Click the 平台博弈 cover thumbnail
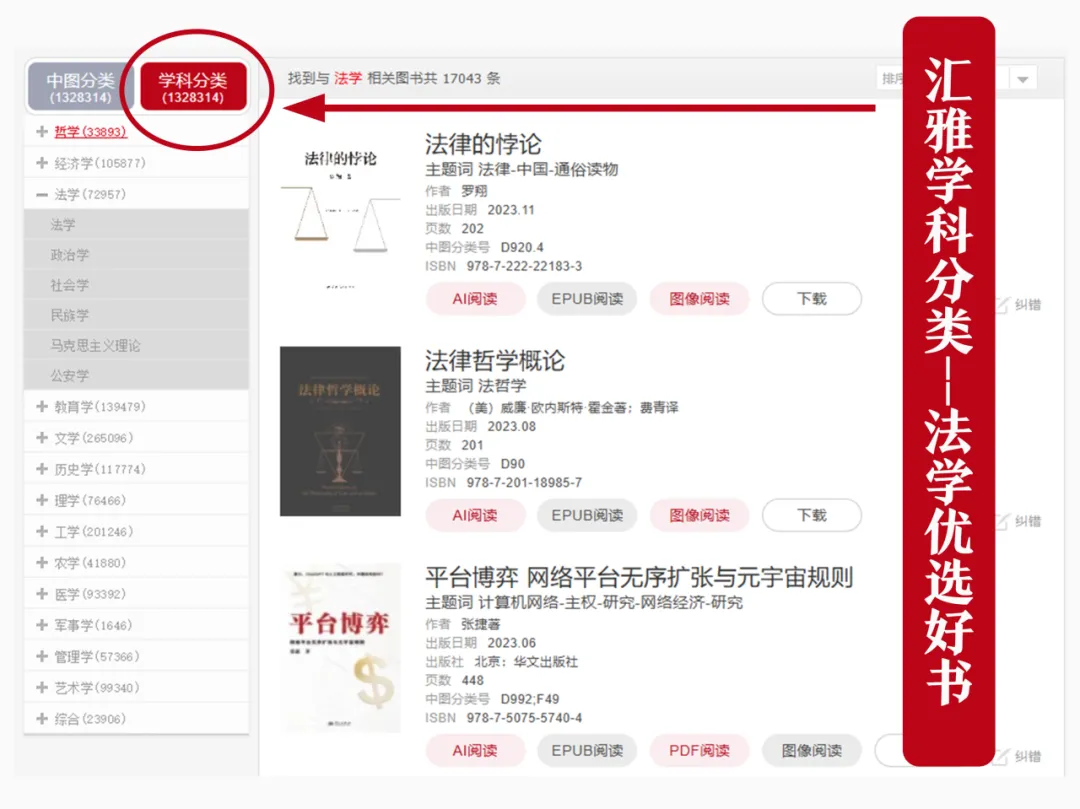The width and height of the screenshot is (1080, 809). pyautogui.click(x=340, y=648)
